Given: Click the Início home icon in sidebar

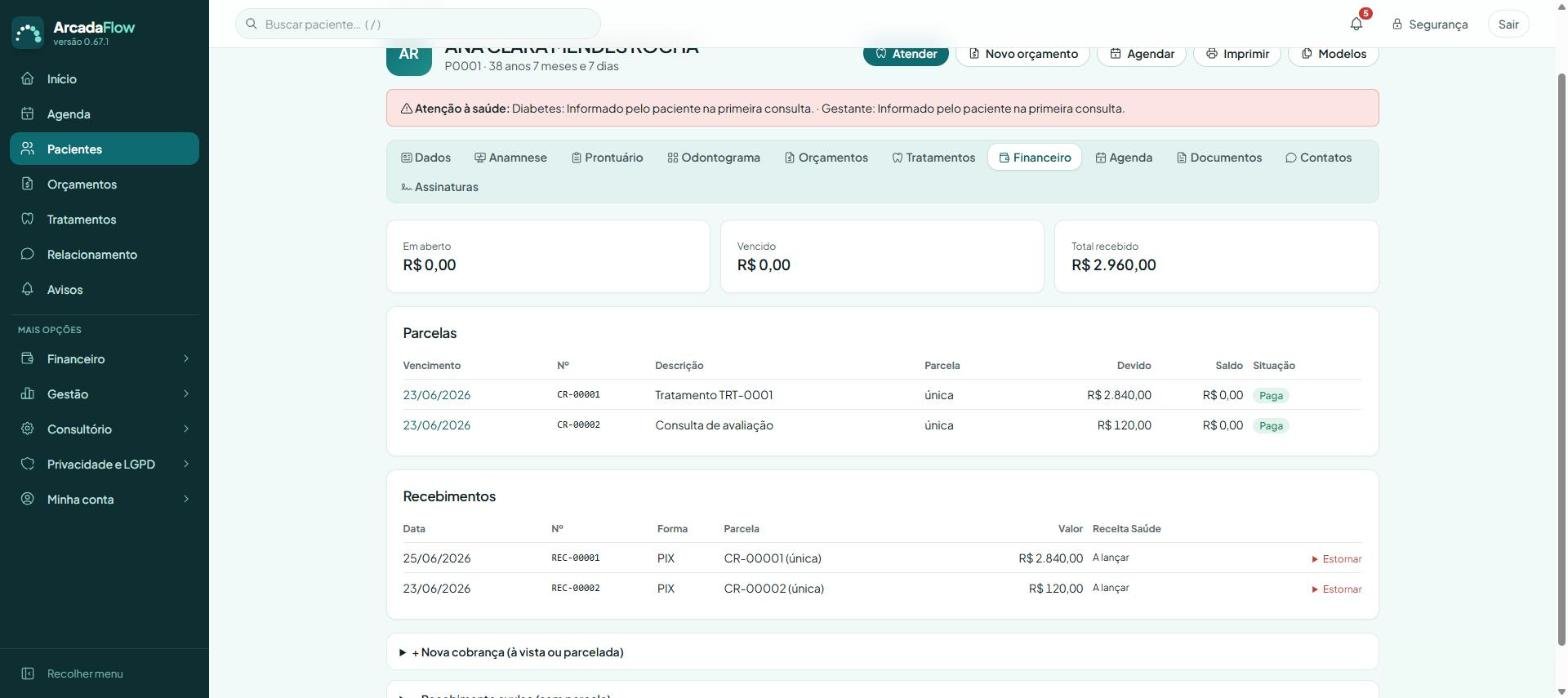Looking at the screenshot, I should pos(28,79).
